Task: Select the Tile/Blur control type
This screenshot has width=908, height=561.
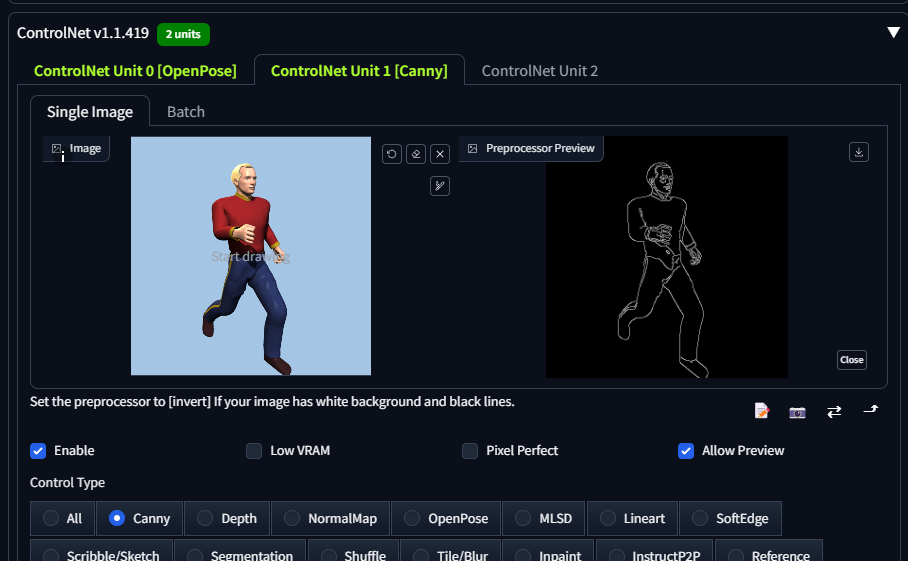Action: pos(451,552)
